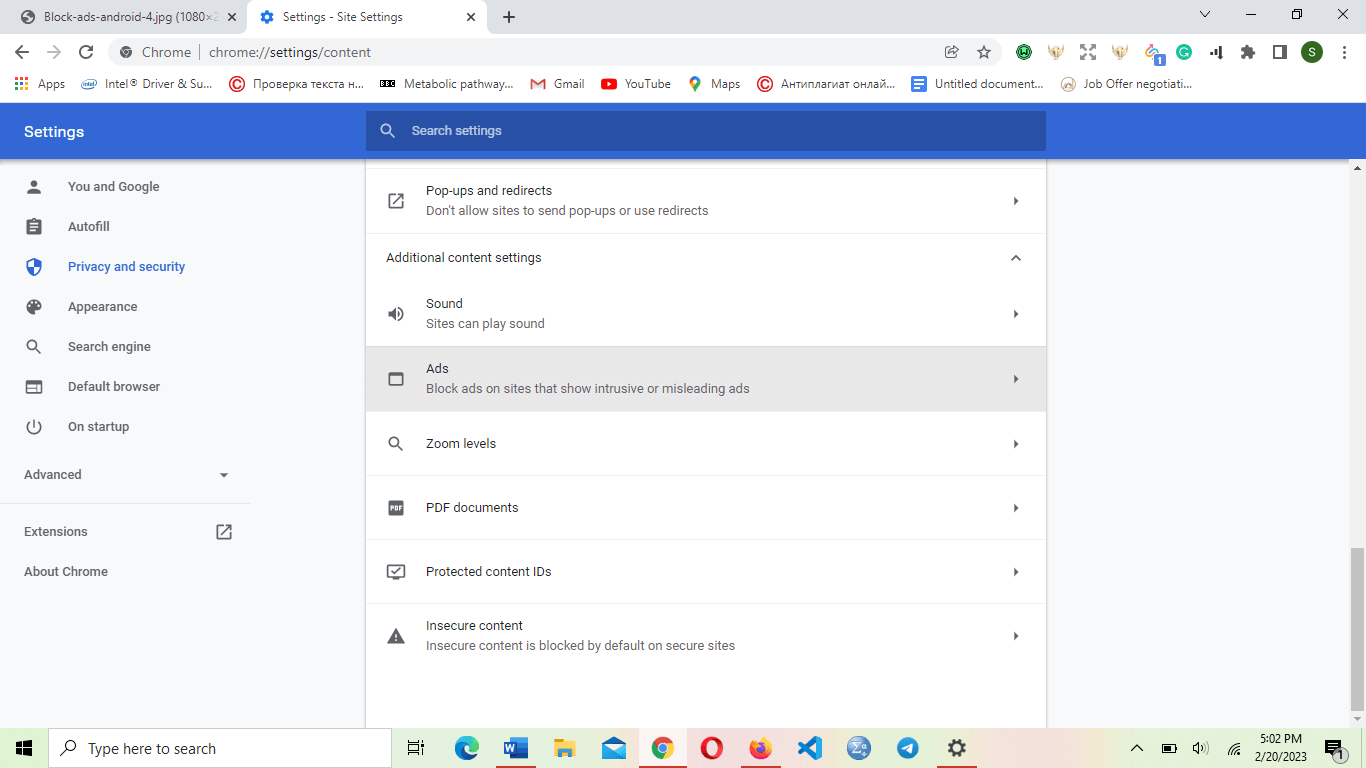
Task: Toggle the Chrome side panel icon
Action: pos(1279,52)
